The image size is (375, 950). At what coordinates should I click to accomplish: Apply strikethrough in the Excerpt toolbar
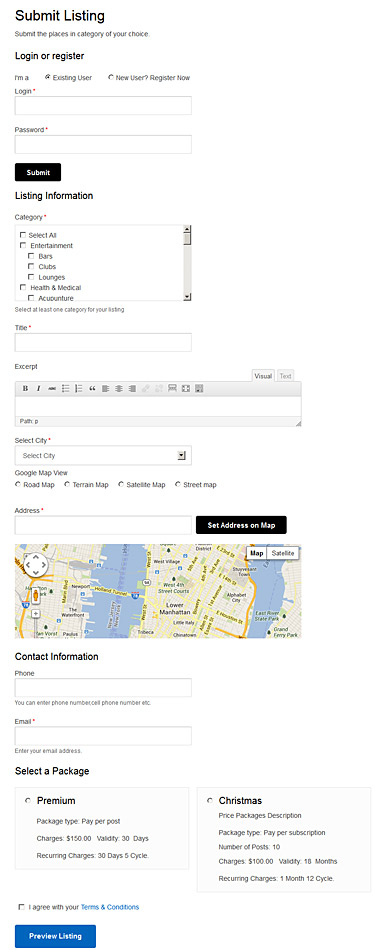coord(52,388)
